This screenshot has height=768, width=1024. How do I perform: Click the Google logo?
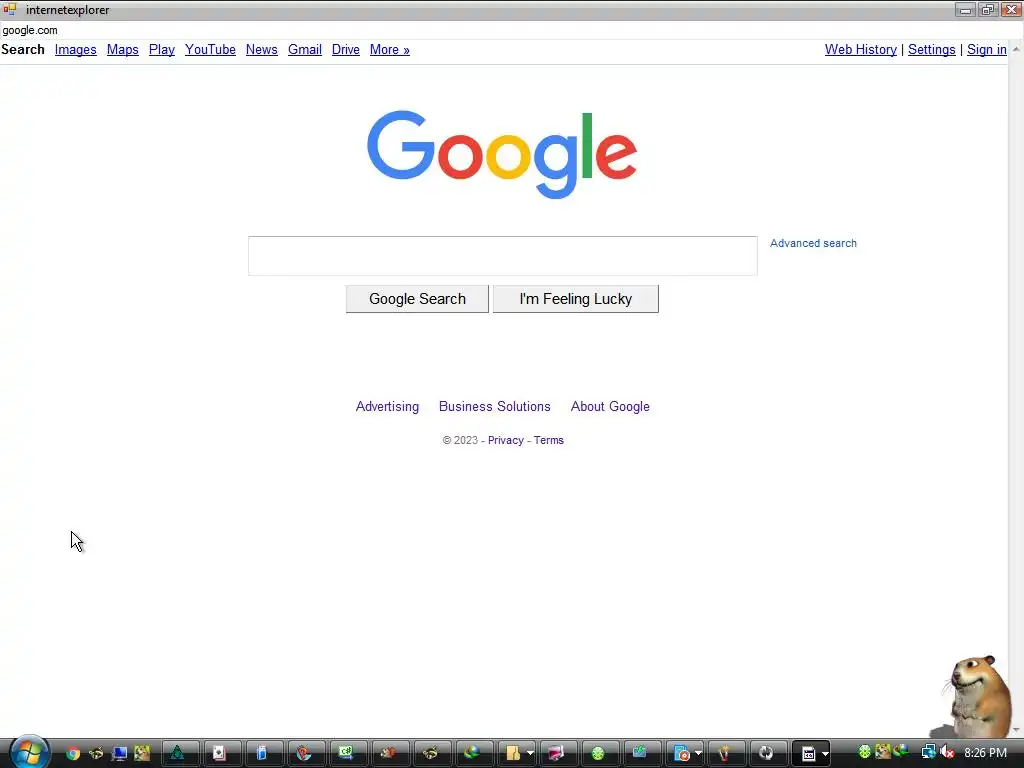[x=502, y=154]
